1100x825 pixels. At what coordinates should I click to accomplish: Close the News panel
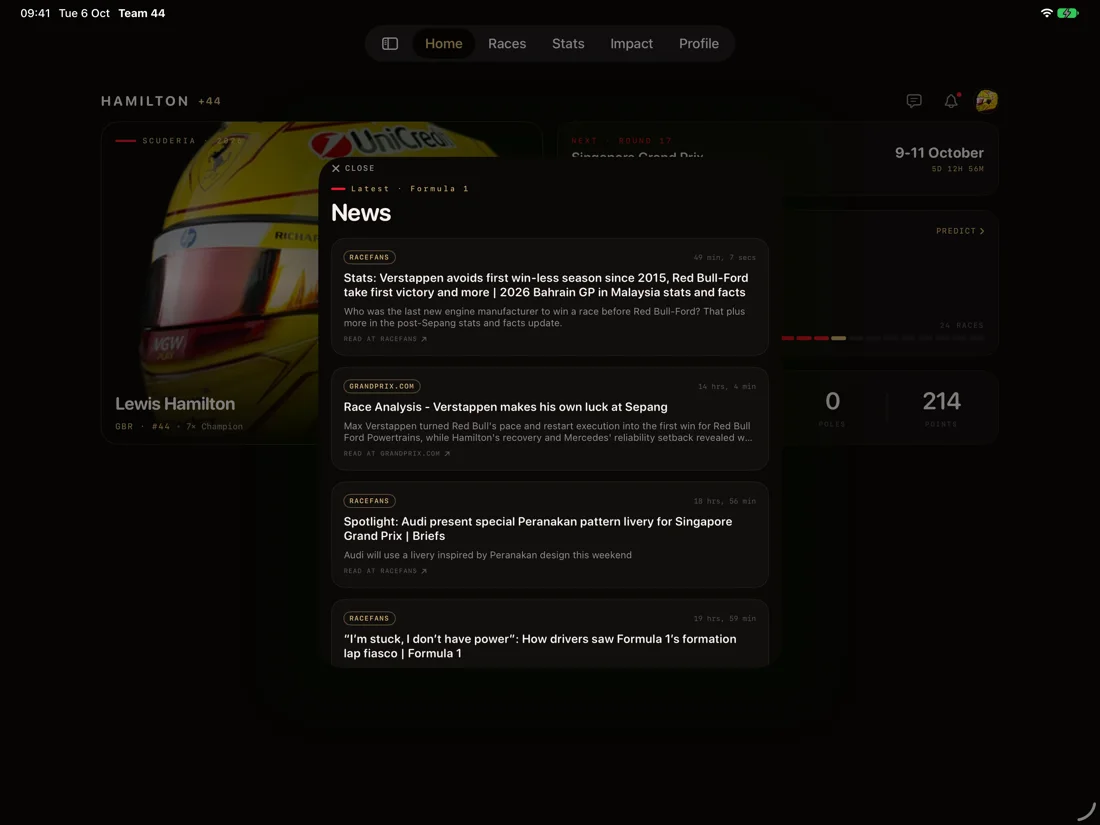(353, 168)
